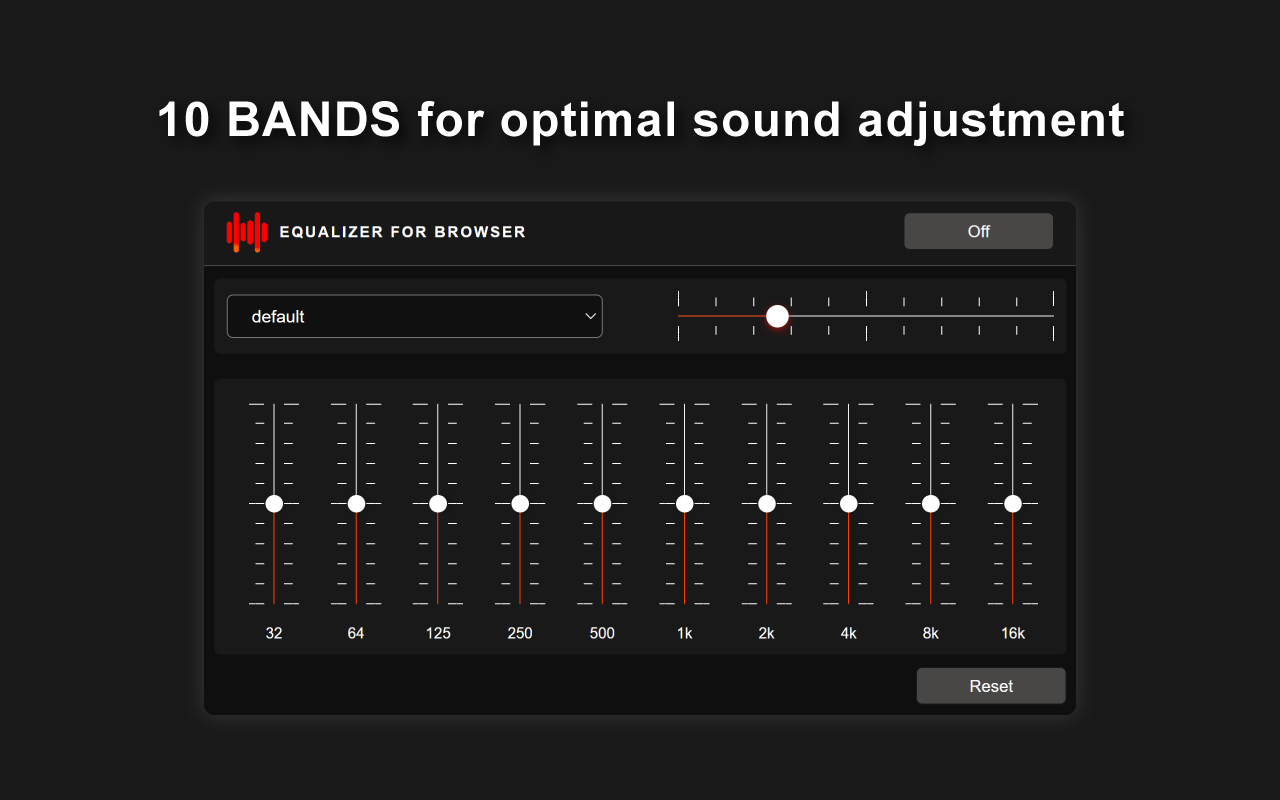Select the 1k band slider handle
Screen dimensions: 1280x800
tap(684, 504)
